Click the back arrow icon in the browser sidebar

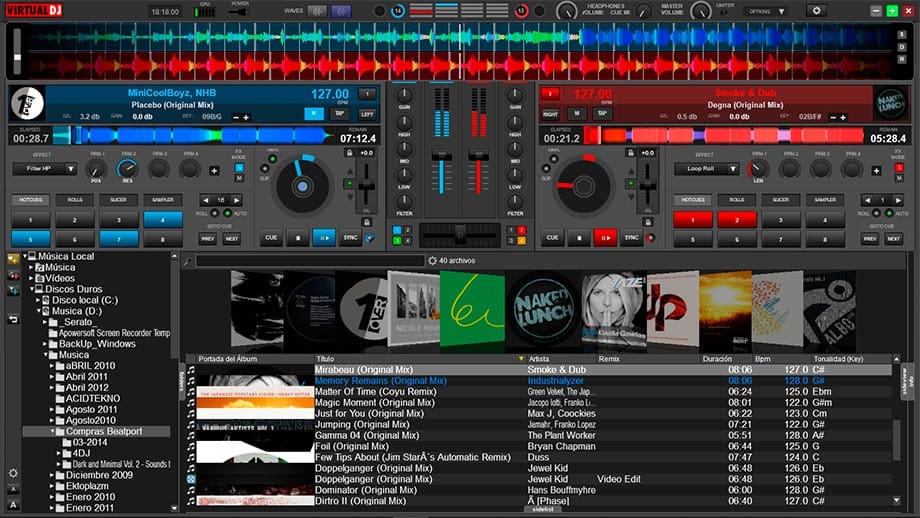[x=13, y=319]
